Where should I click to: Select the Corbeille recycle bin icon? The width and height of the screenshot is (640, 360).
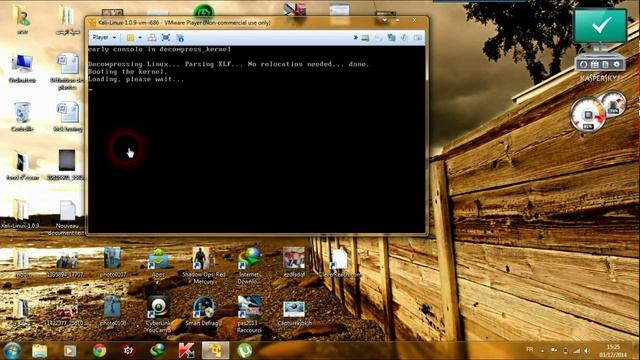pos(22,117)
